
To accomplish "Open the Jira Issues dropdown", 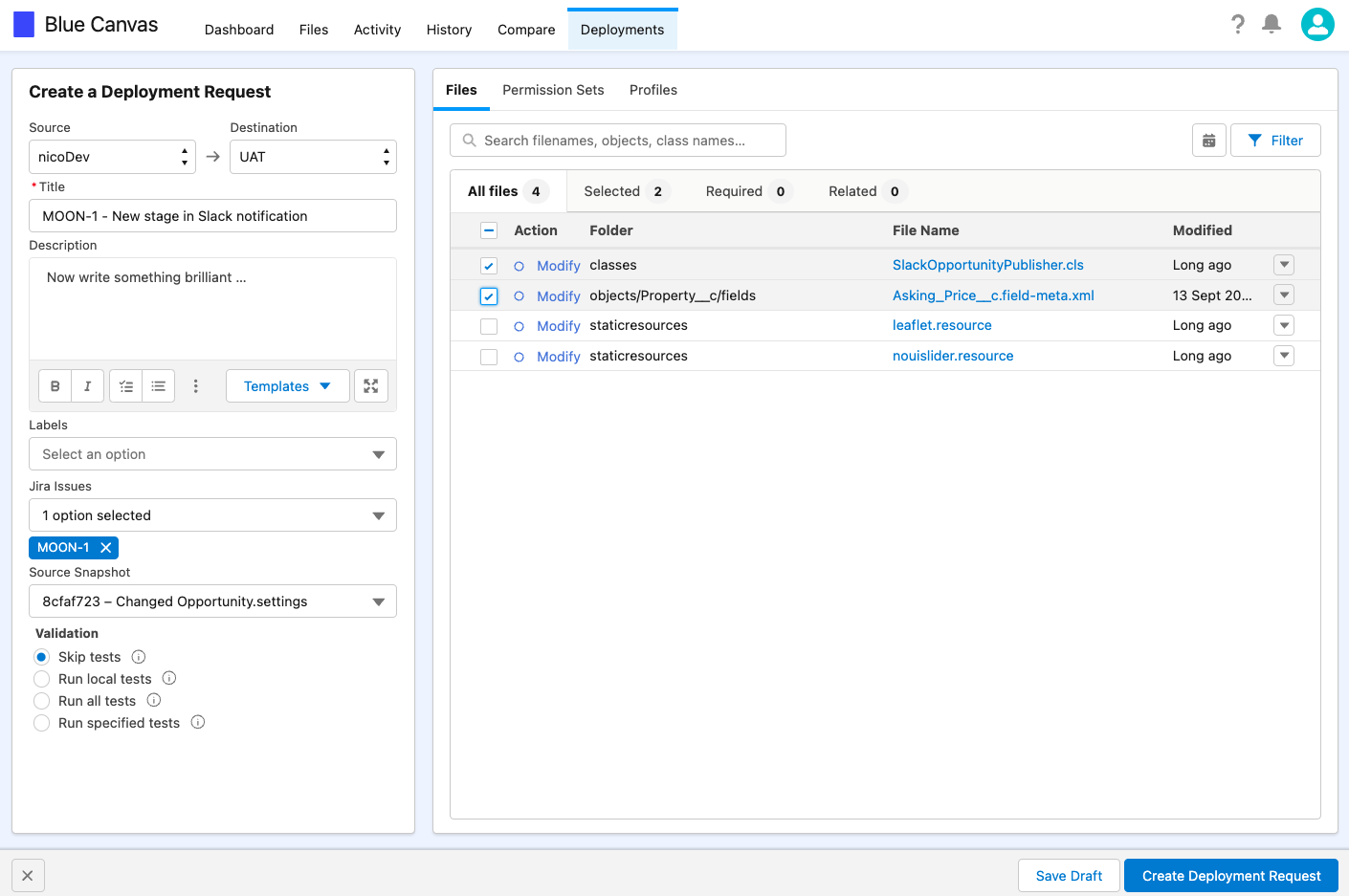I will (212, 515).
